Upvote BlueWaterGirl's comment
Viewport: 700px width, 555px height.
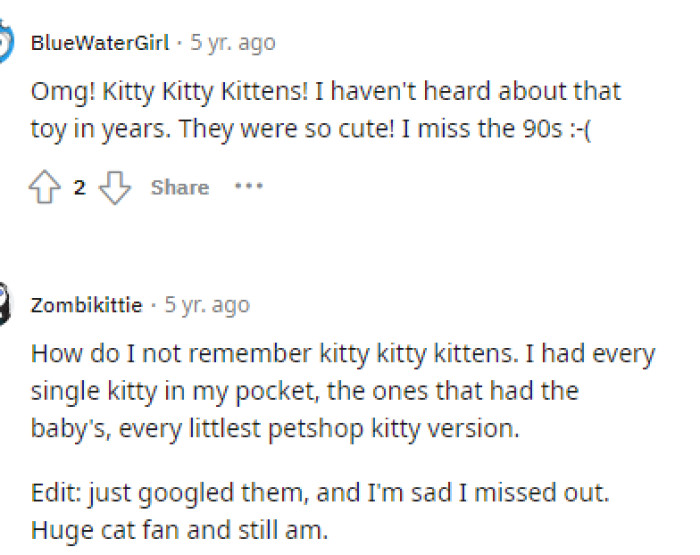45,188
